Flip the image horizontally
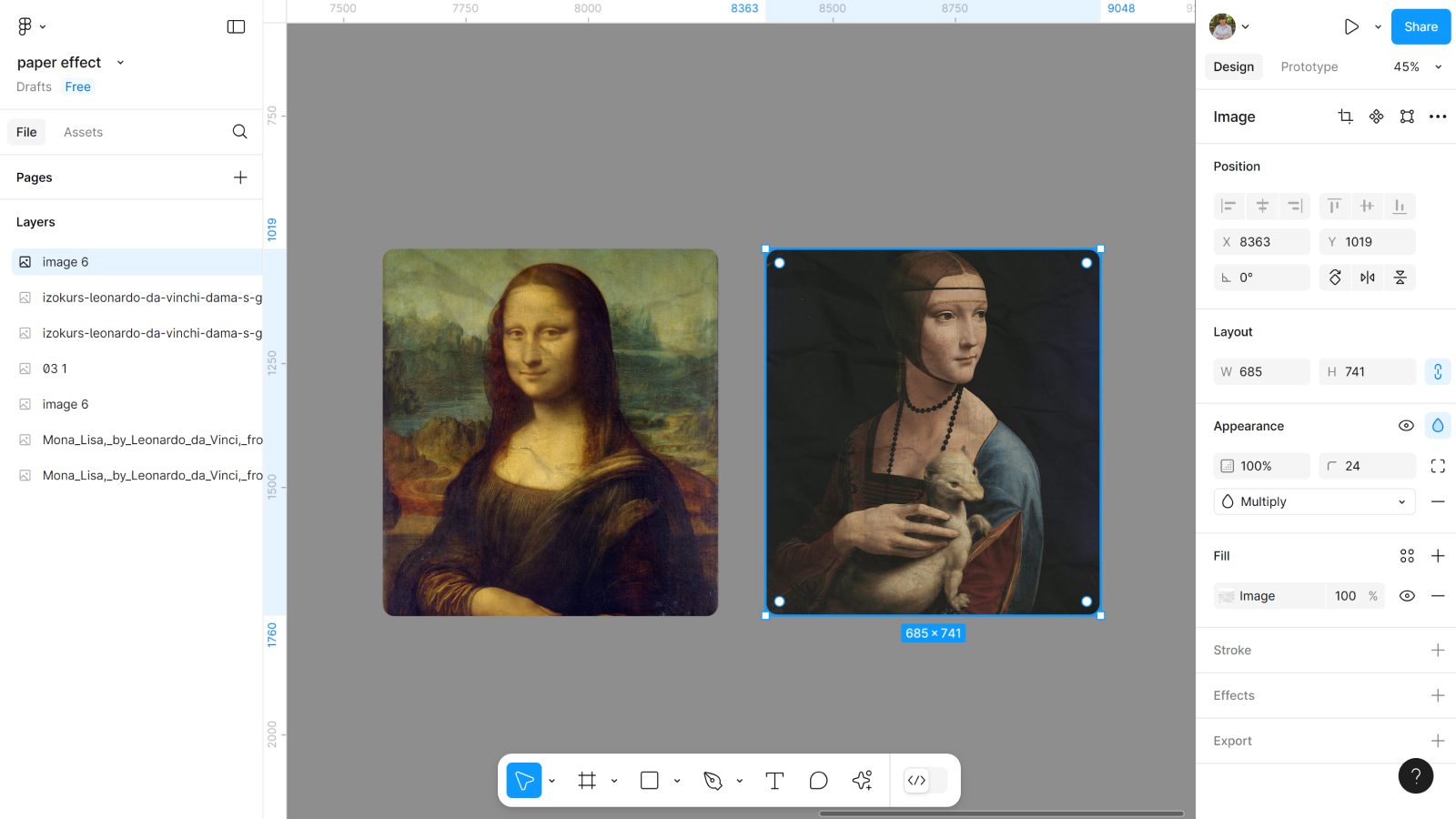1456x819 pixels. click(1367, 278)
